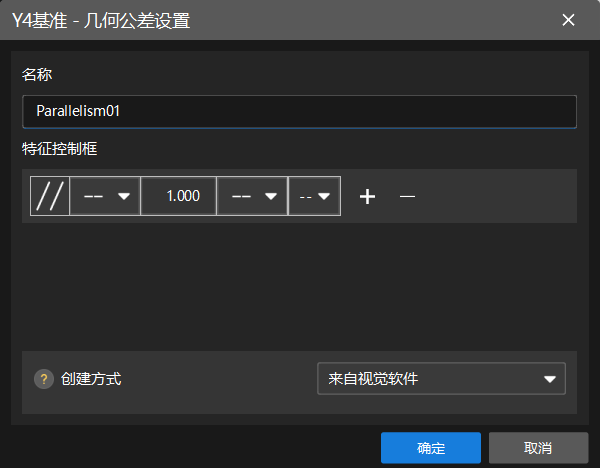The height and width of the screenshot is (468, 600).
Task: Click the tolerance value field showing 1.000
Action: 179,196
